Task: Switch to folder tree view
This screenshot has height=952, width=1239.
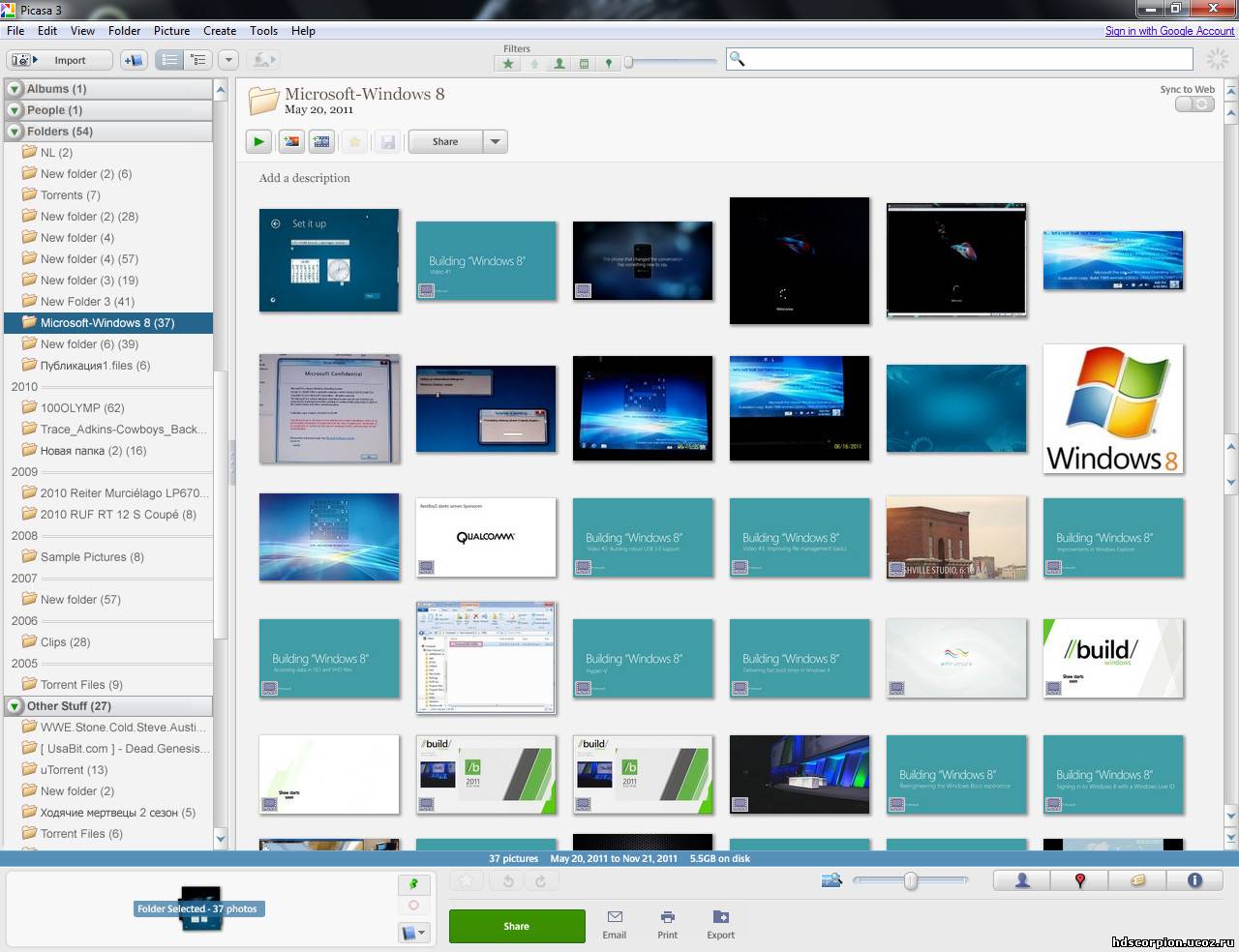Action: (198, 60)
